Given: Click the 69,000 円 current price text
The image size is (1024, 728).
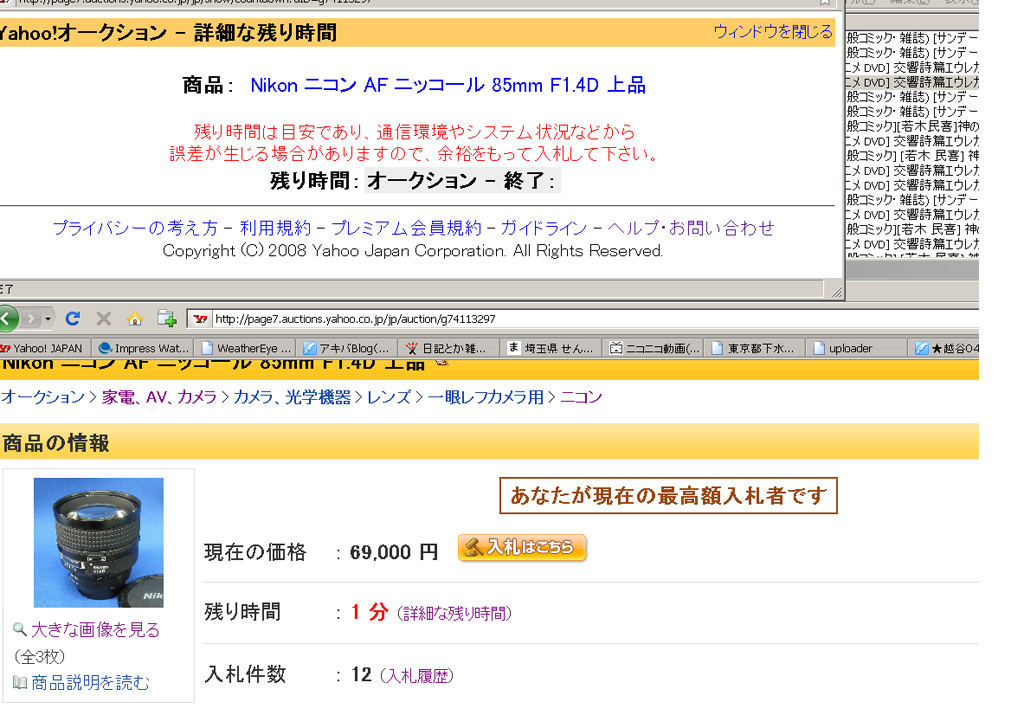Looking at the screenshot, I should coord(394,552).
